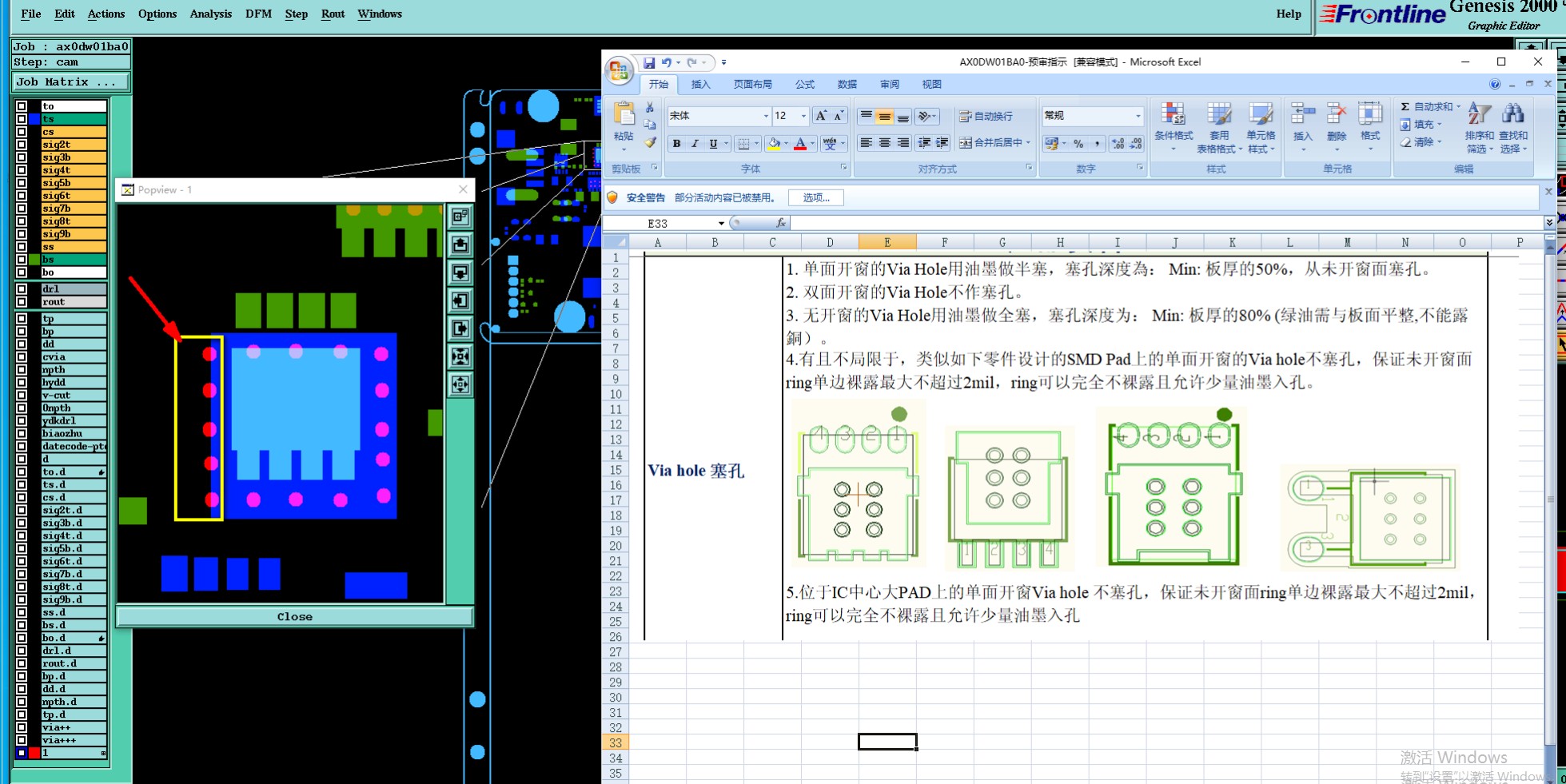Expand the Name Box dropdown for E33

[x=721, y=223]
